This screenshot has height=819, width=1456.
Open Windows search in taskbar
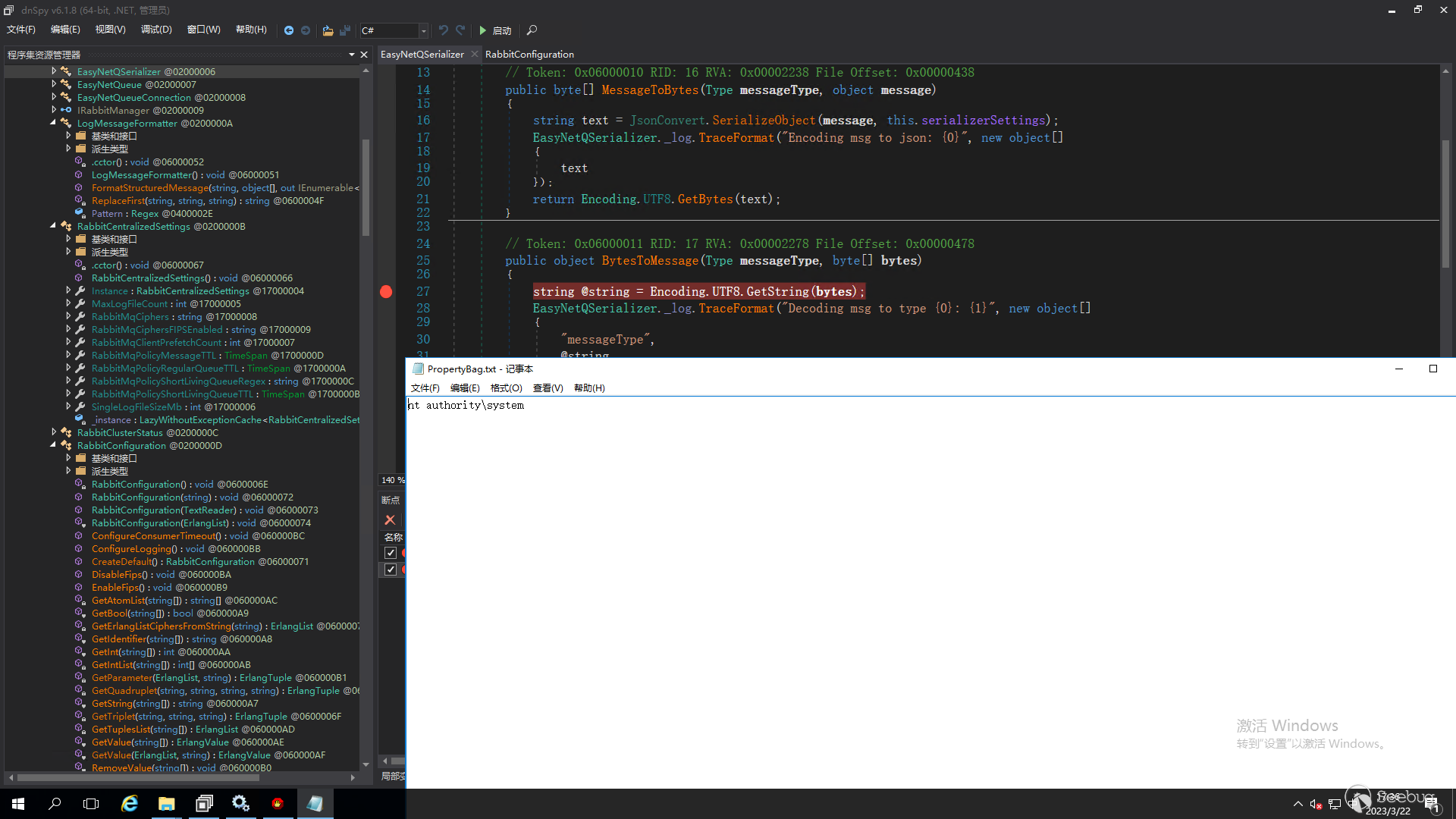[55, 804]
